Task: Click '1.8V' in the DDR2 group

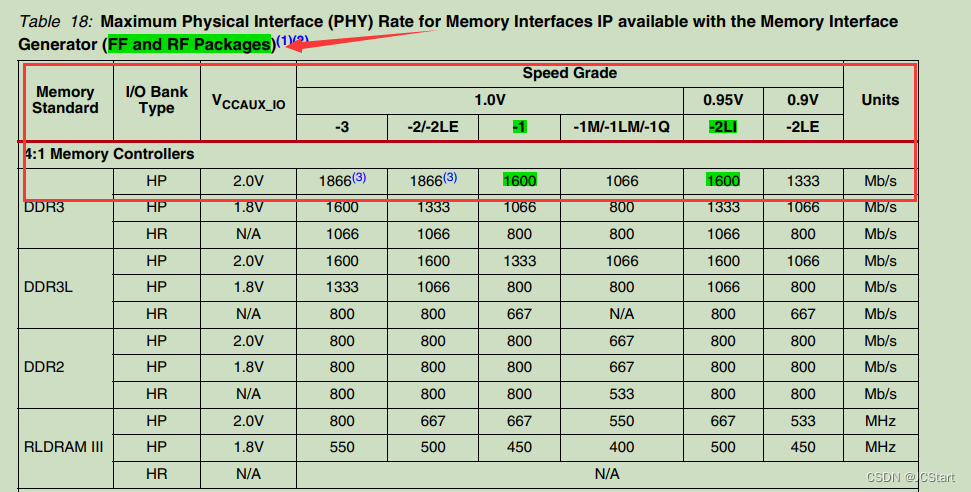Action: [249, 367]
